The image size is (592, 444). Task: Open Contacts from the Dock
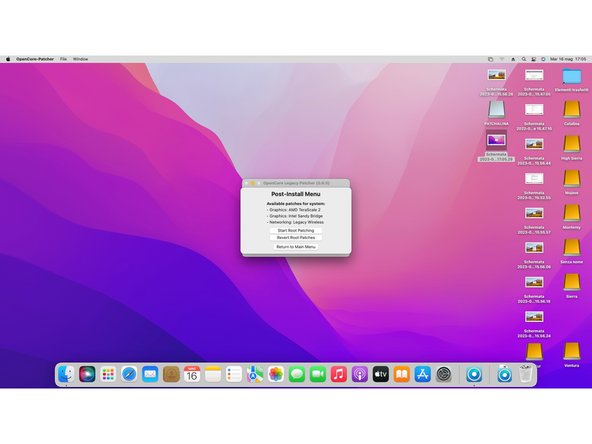click(171, 374)
